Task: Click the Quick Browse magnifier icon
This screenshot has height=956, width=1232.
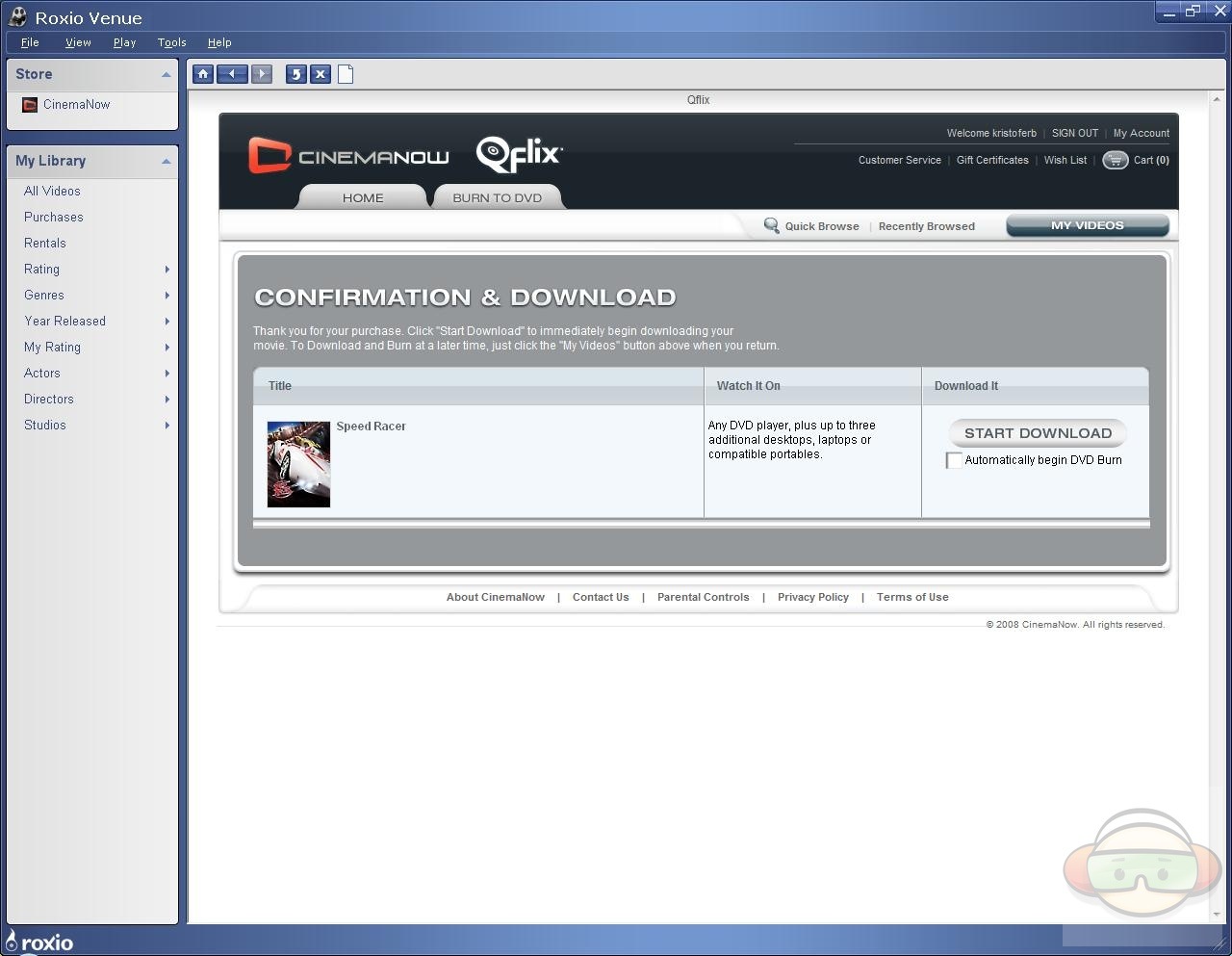Action: click(771, 226)
